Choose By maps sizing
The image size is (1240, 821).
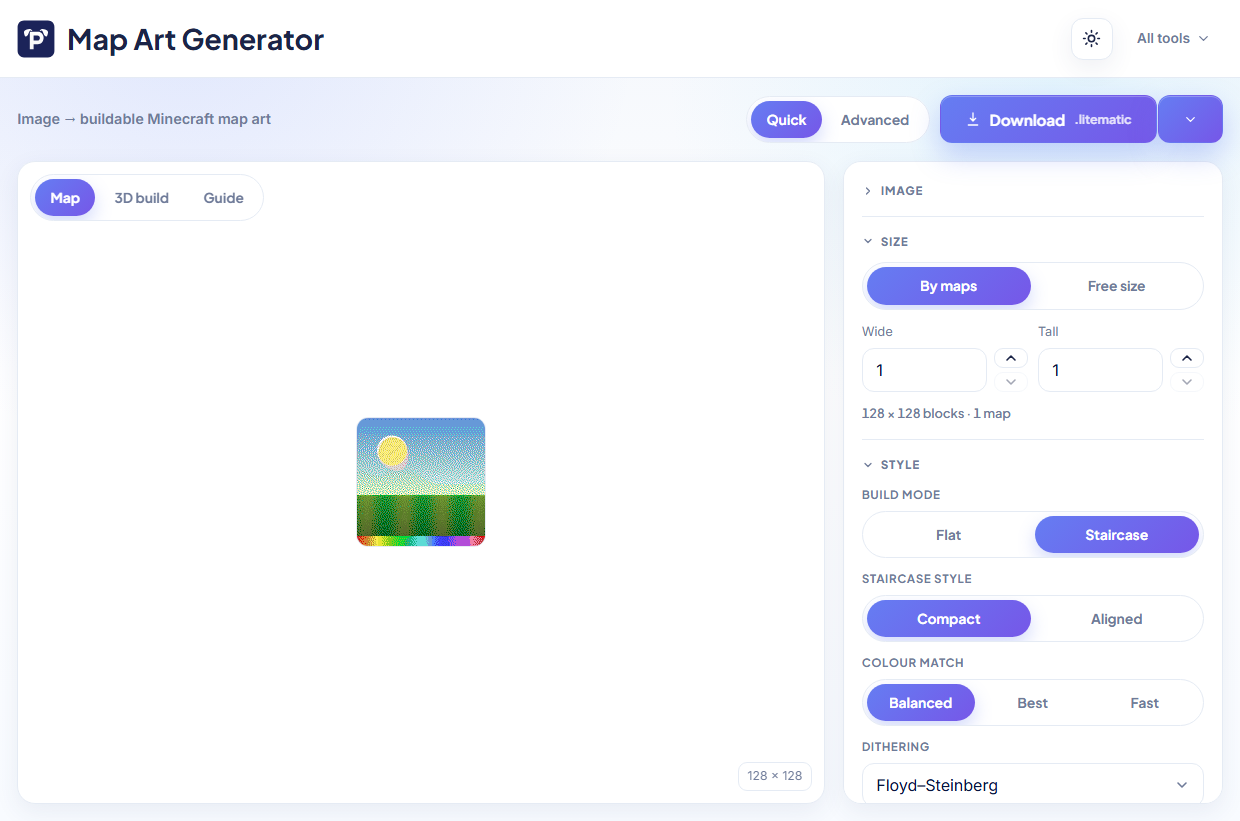(948, 286)
